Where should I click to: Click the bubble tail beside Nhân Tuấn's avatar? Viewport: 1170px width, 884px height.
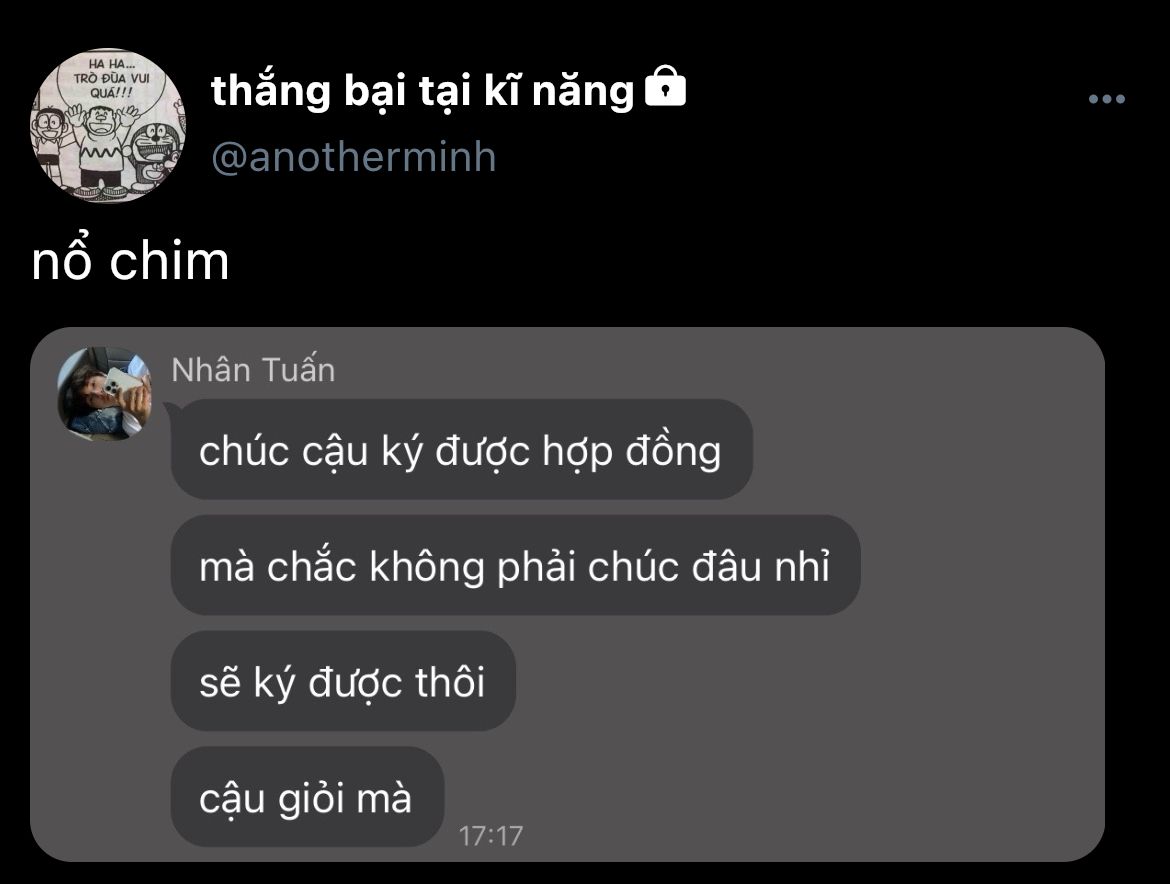pyautogui.click(x=170, y=407)
